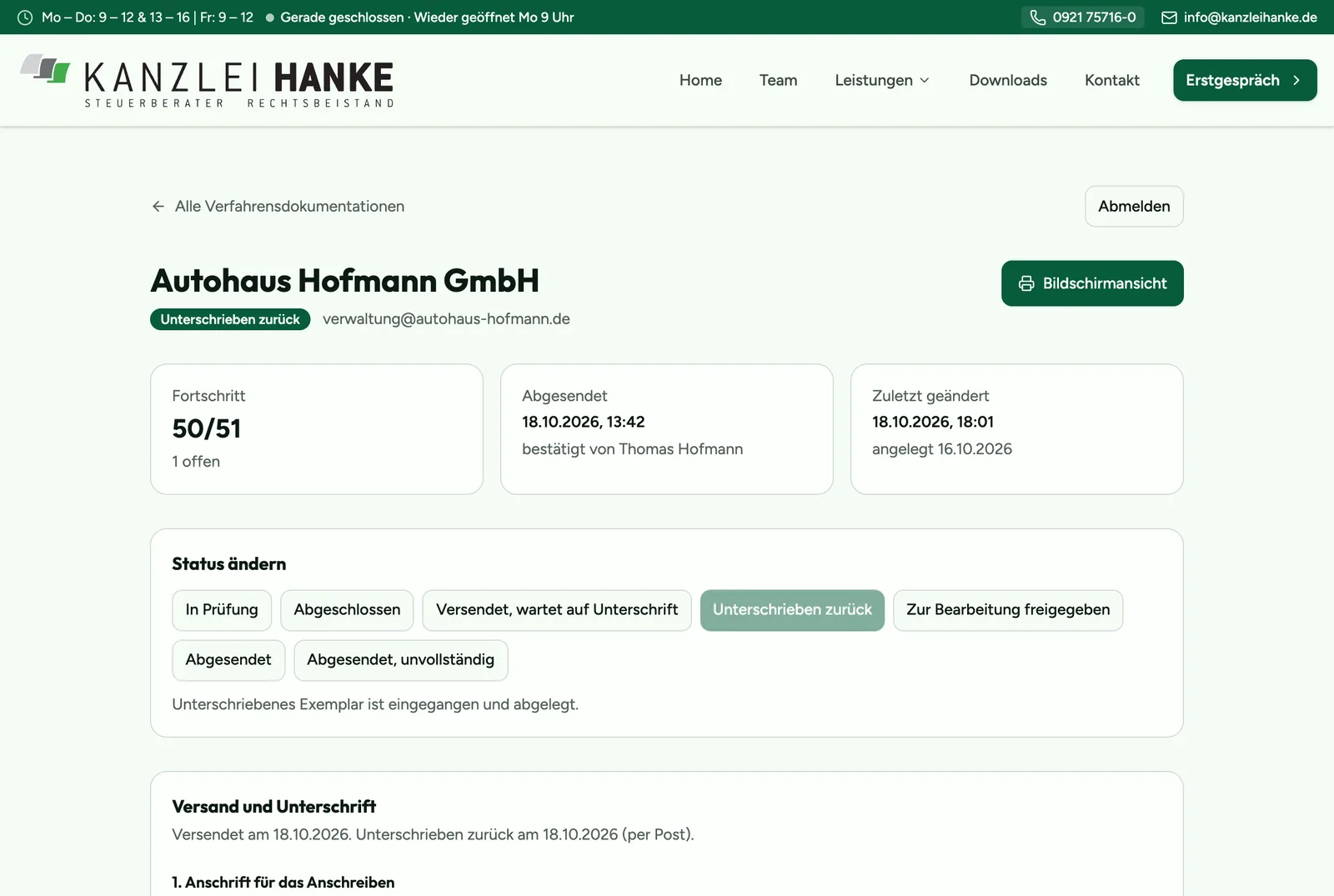This screenshot has height=896, width=1334.
Task: Click the back arrow icon before Alle Verfahrensdokumentationen
Action: [x=158, y=206]
